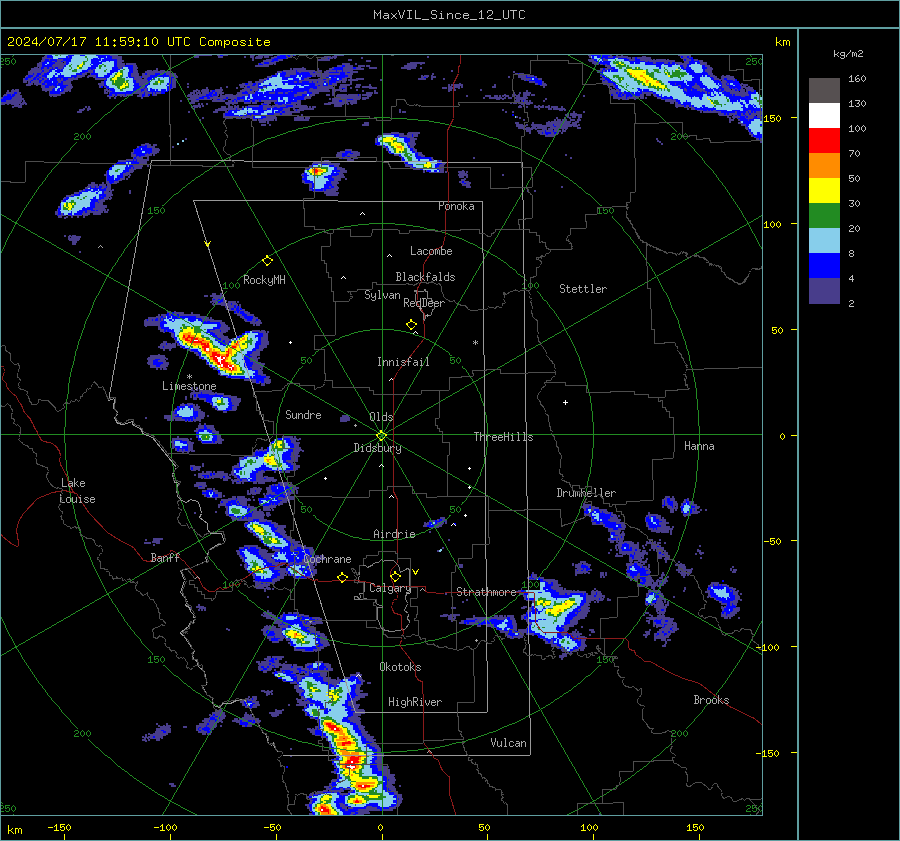This screenshot has height=841, width=900.
Task: Click the Hanna town label
Action: [x=699, y=446]
